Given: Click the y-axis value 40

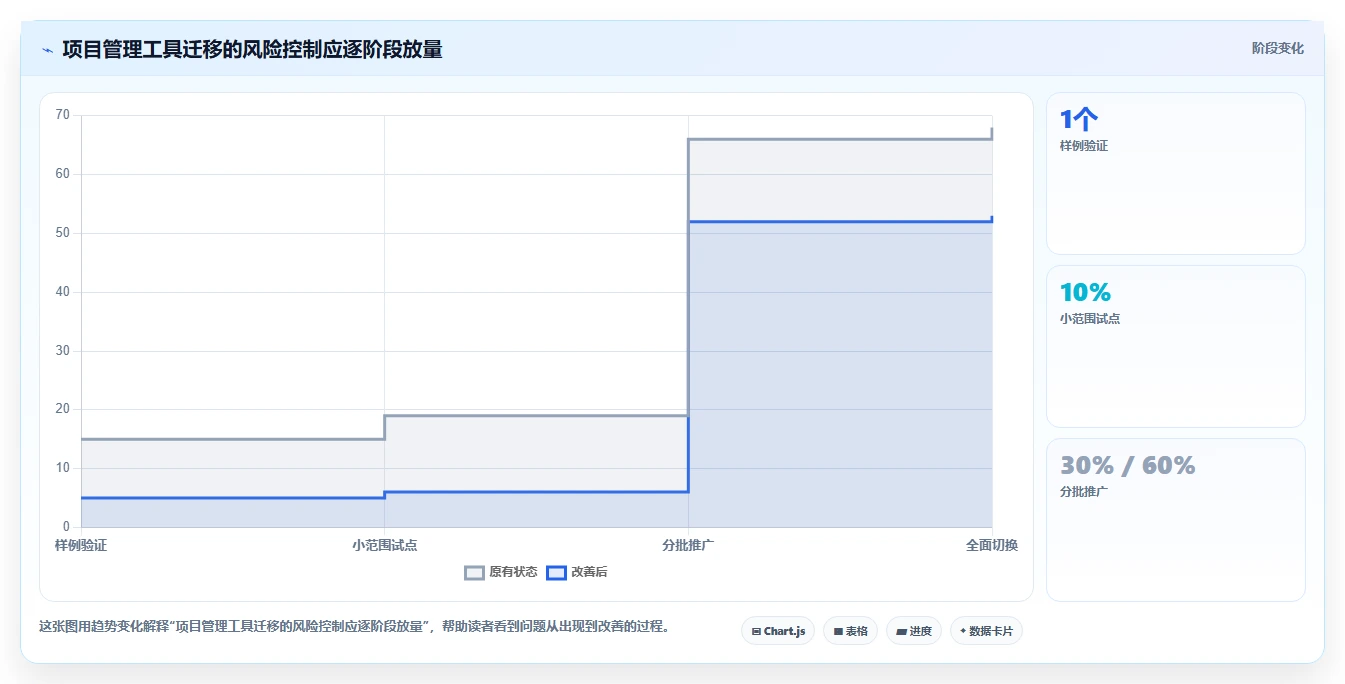Looking at the screenshot, I should pos(63,292).
